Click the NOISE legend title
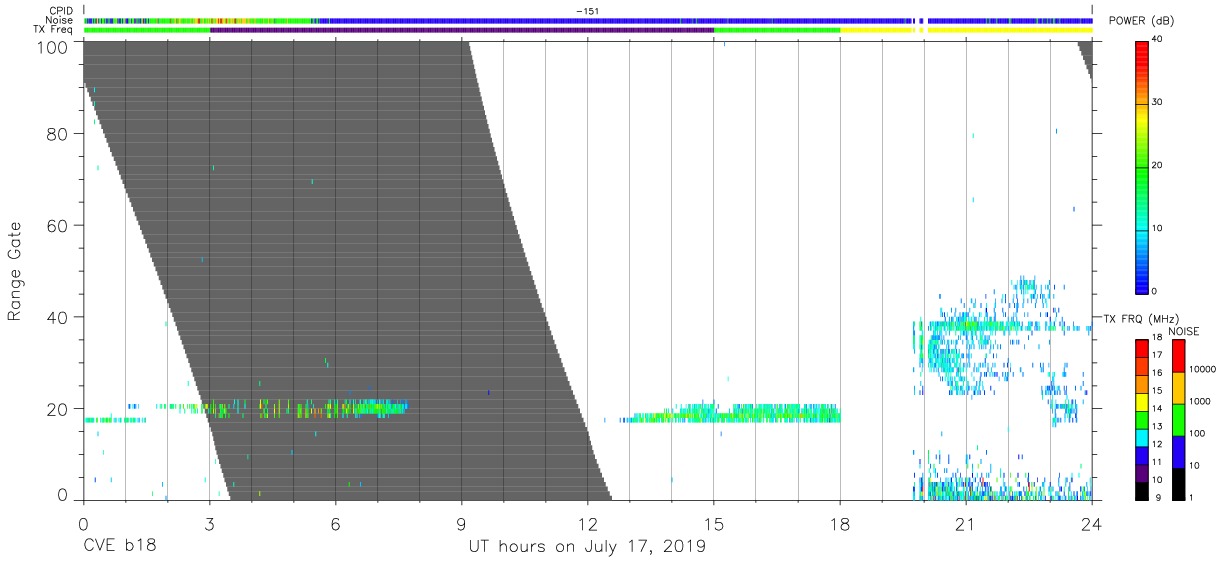The height and width of the screenshot is (567, 1228). tap(1186, 331)
